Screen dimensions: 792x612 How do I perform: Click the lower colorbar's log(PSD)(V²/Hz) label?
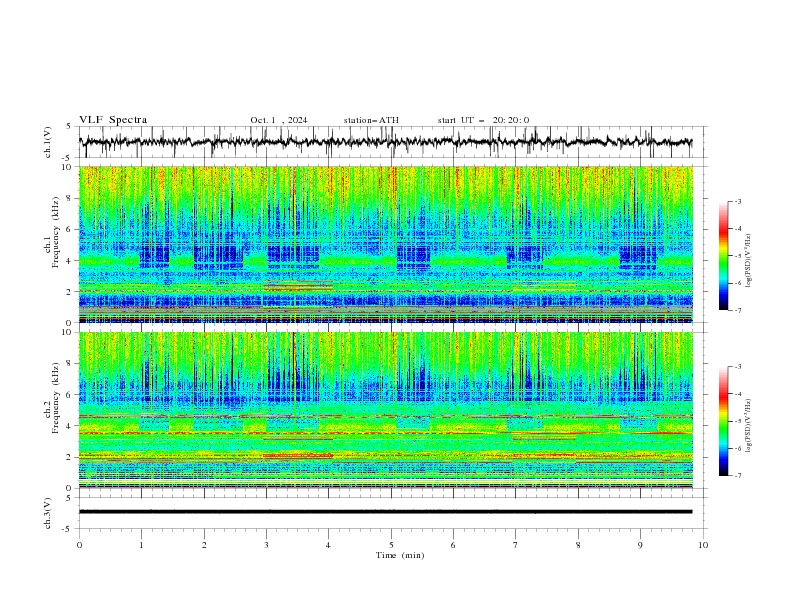[748, 425]
